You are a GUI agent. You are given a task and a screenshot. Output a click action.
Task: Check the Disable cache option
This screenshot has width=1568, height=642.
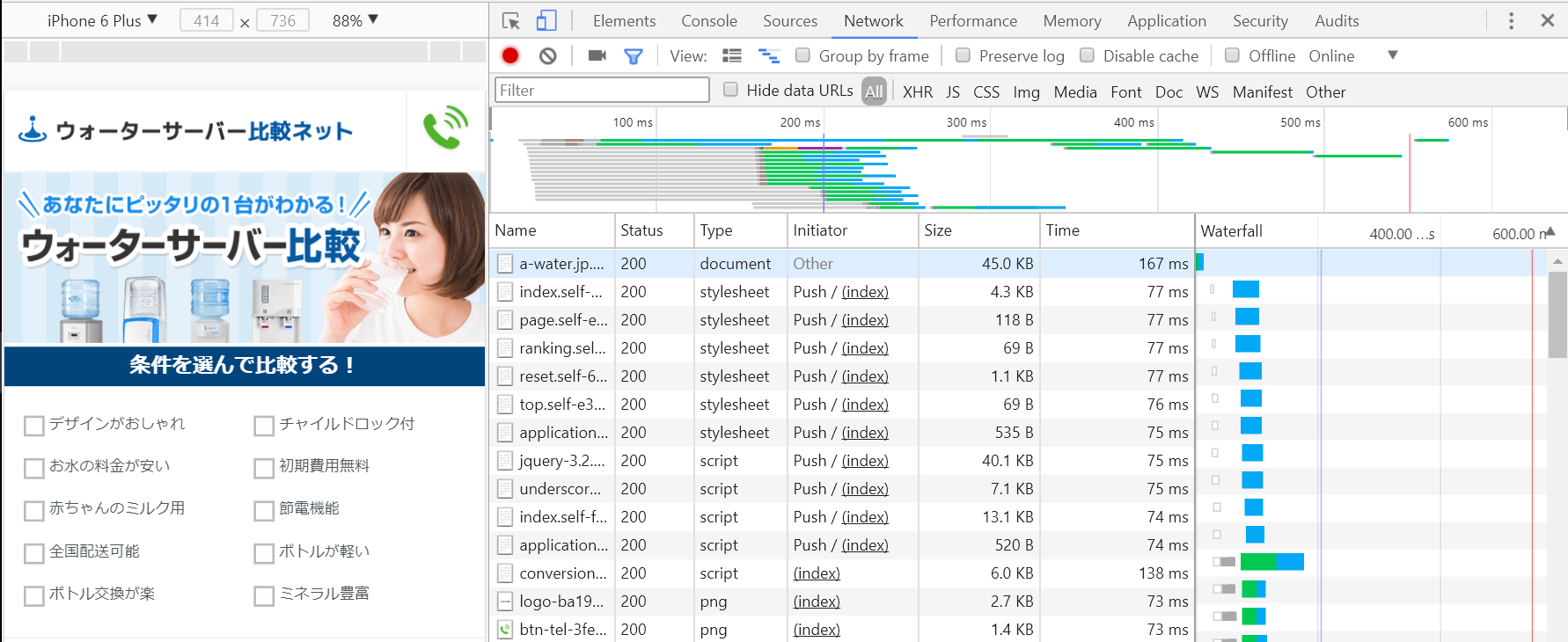point(1088,55)
